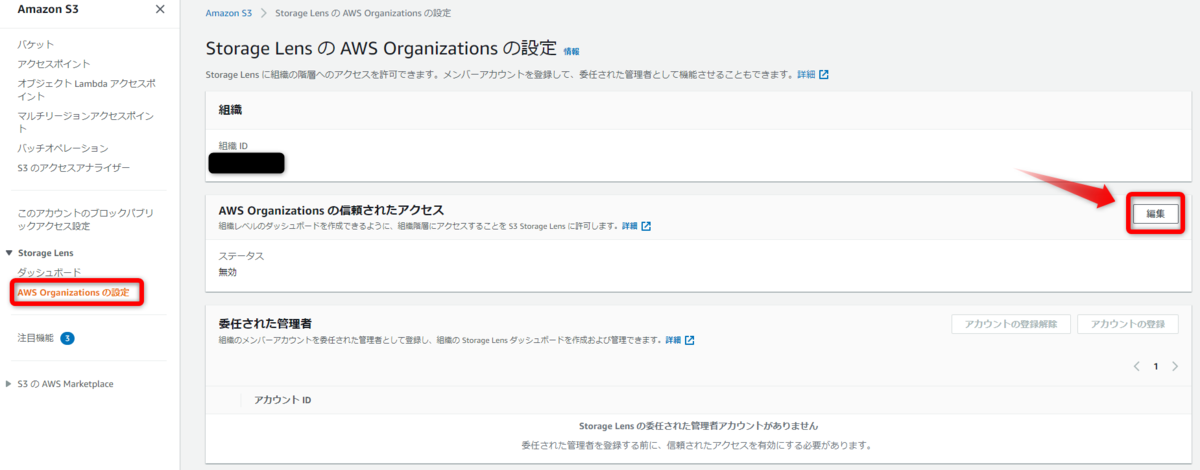1200x470 pixels.
Task: Open 詳細 link under 委任された管理者
Action: (x=673, y=340)
